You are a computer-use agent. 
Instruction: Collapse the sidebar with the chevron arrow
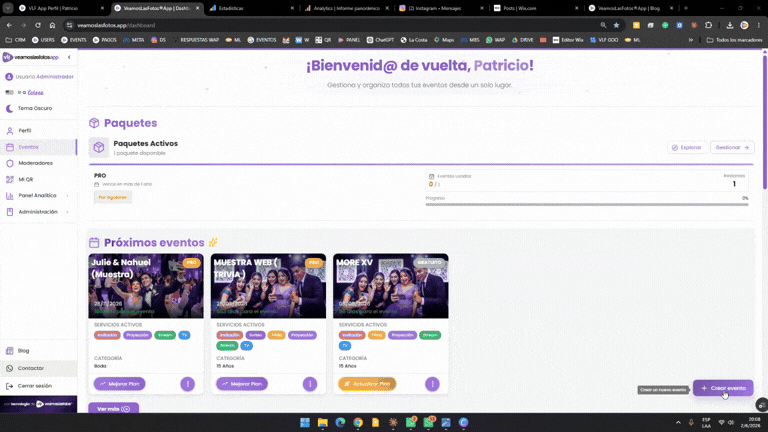[x=69, y=57]
